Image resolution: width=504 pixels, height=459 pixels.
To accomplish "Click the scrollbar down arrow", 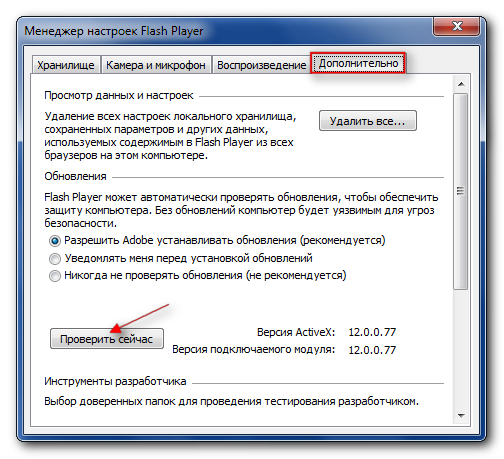I will click(x=461, y=416).
